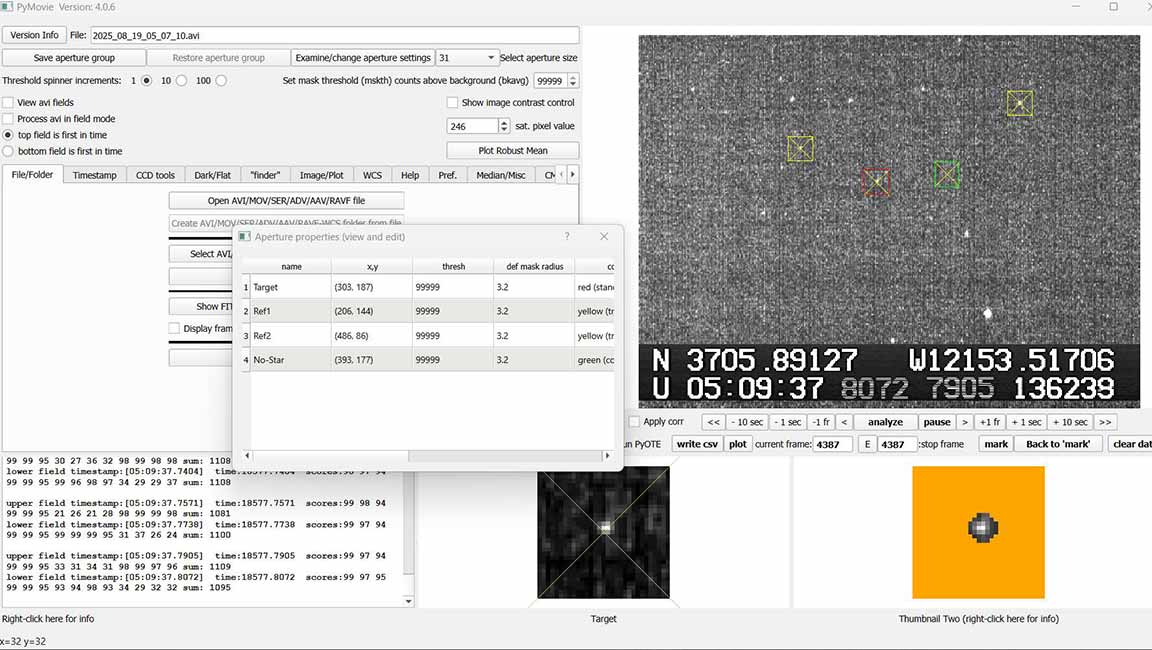Viewport: 1152px width, 650px height.
Task: Jump to first frame with << button
Action: pos(713,422)
